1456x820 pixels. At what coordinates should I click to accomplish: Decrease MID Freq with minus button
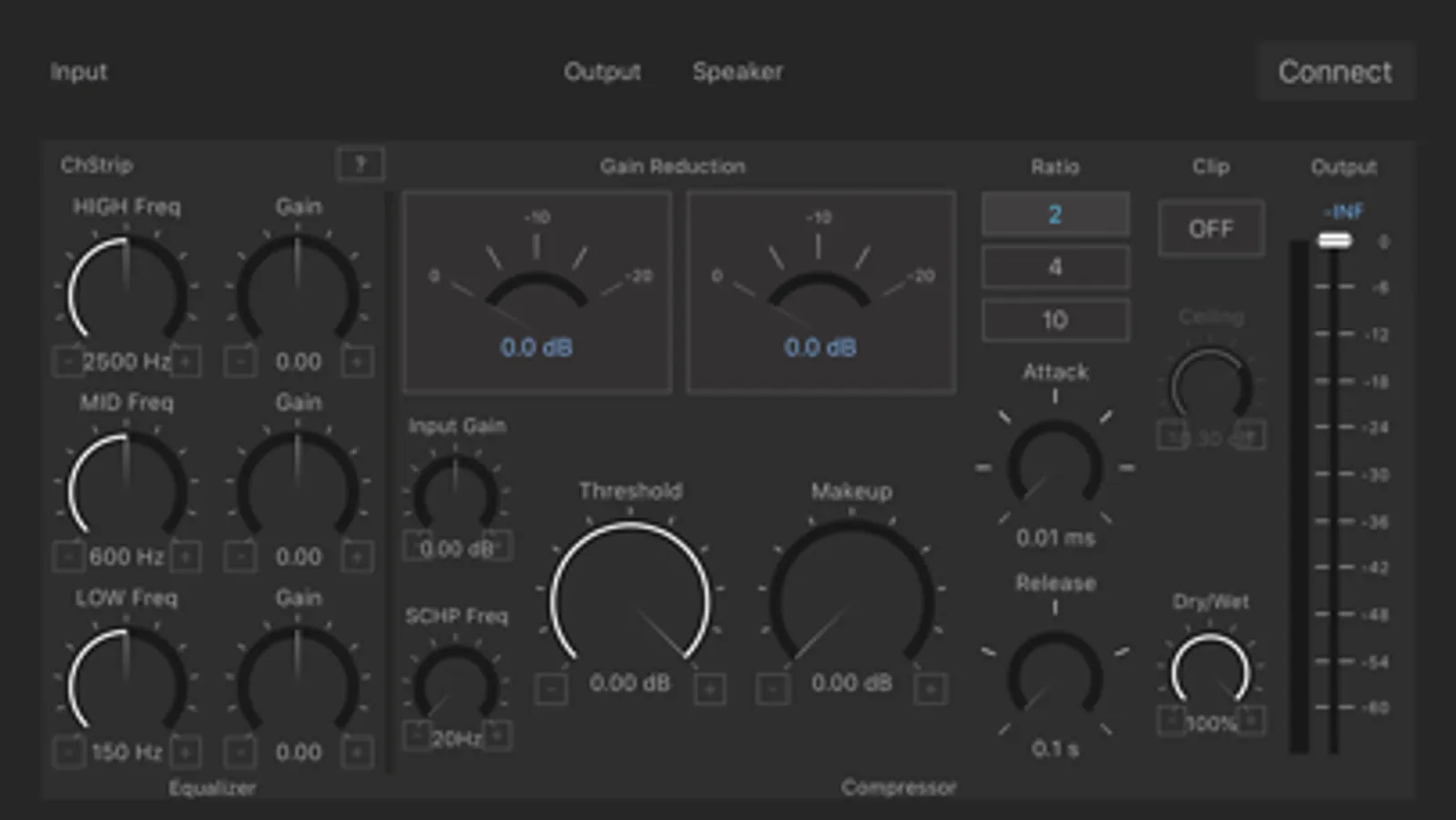(x=68, y=556)
